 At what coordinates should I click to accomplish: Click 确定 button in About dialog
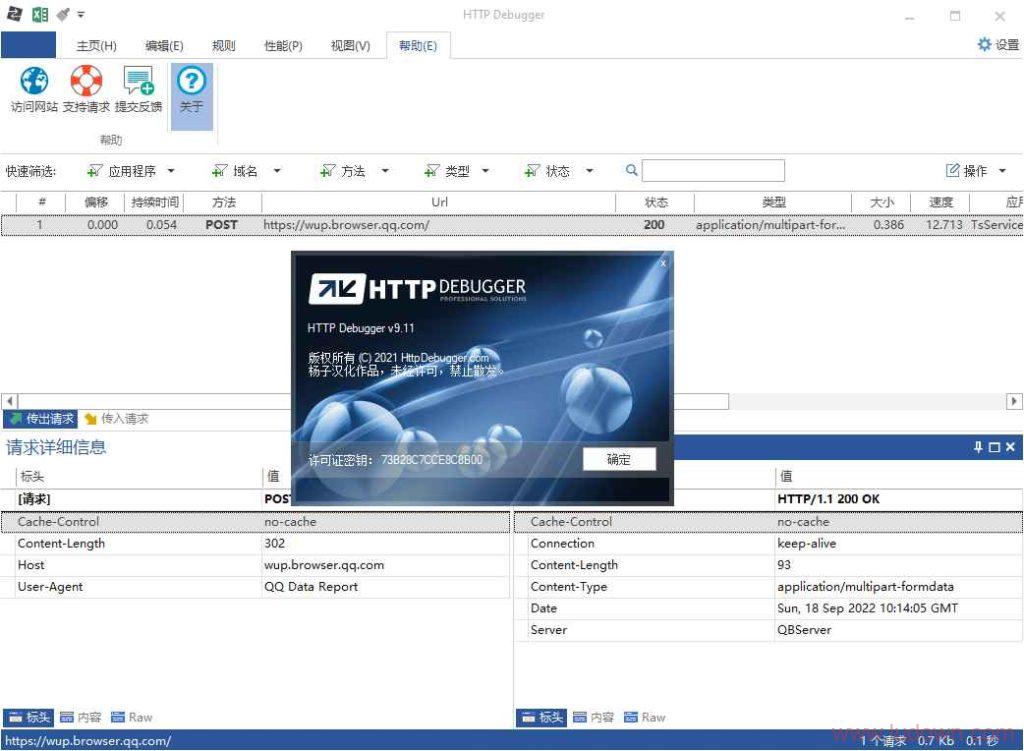click(x=619, y=459)
